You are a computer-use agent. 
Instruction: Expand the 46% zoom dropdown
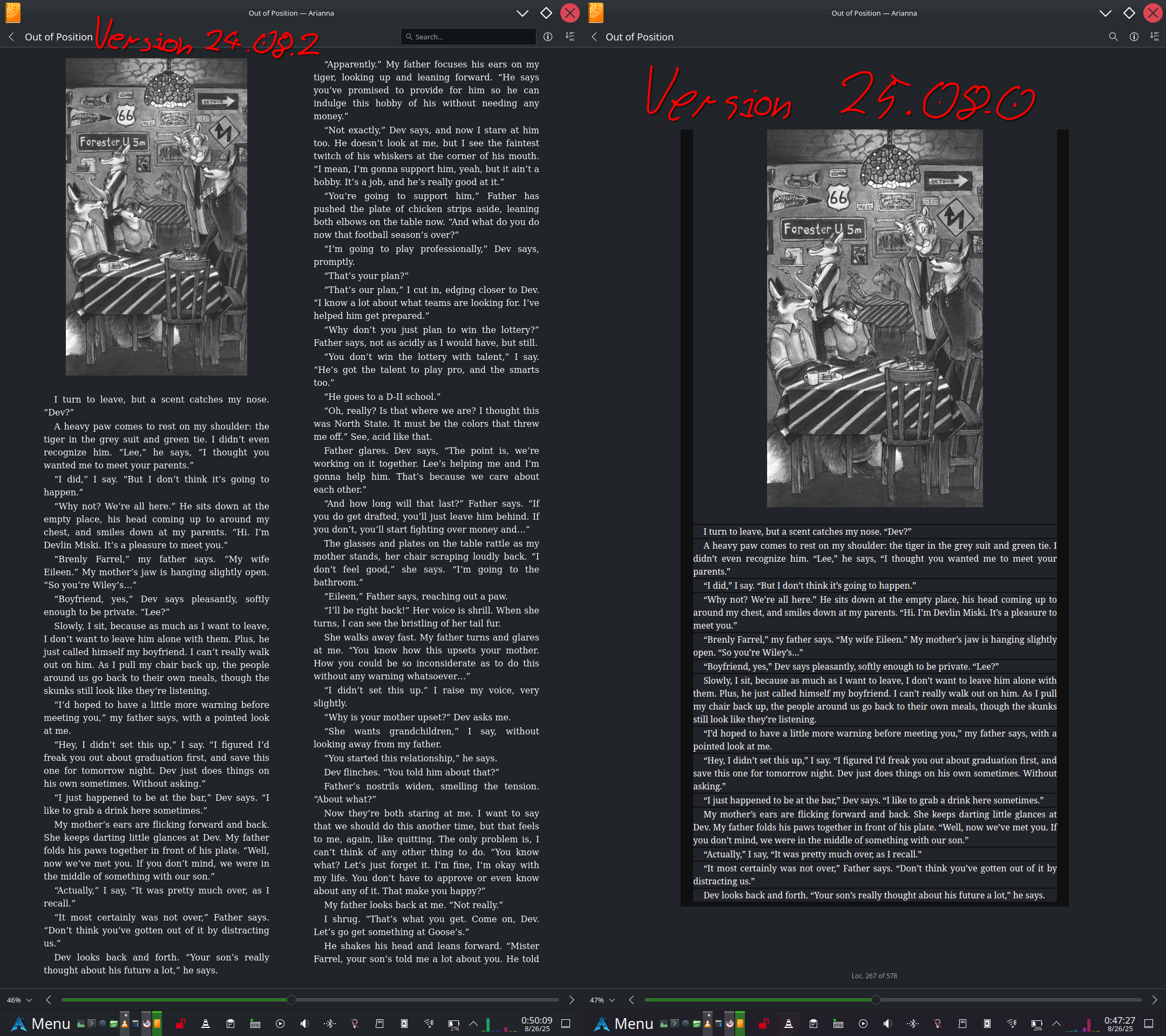19,1000
